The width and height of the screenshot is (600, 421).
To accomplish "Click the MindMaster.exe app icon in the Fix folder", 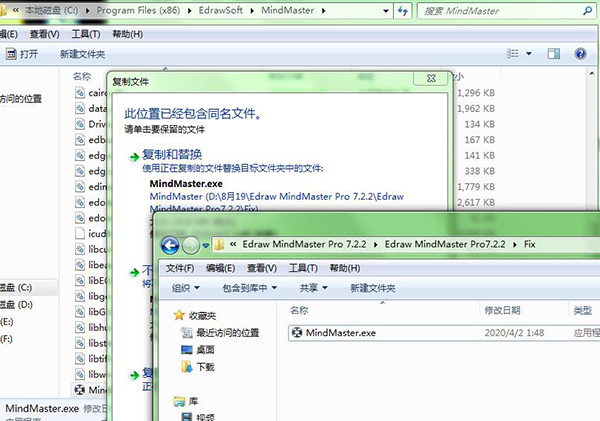I will (297, 333).
